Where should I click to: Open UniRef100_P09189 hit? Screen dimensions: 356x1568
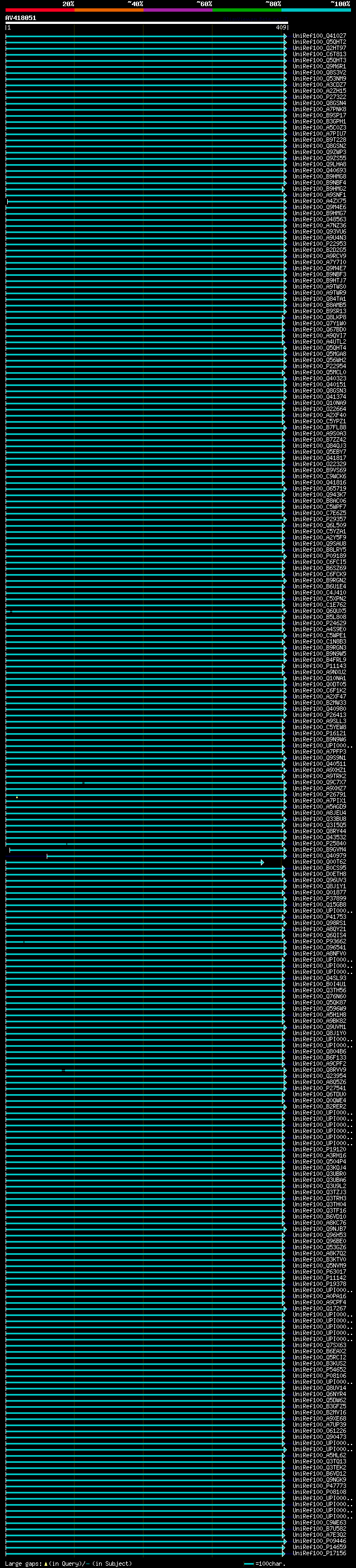[x=319, y=556]
